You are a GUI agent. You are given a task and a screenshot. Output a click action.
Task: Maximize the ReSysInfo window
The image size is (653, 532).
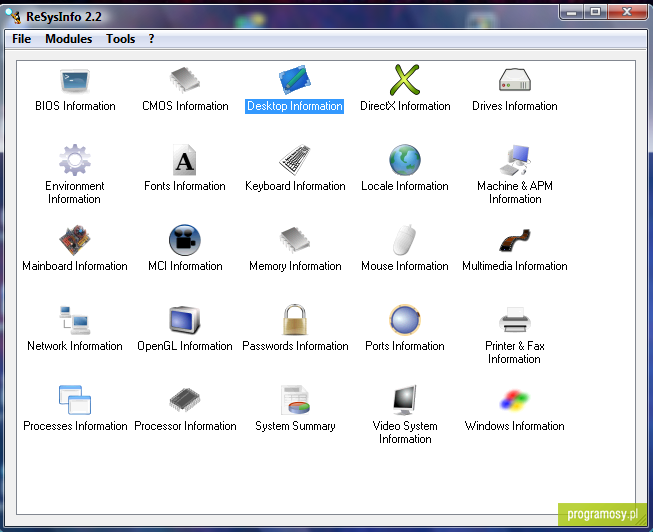pyautogui.click(x=595, y=12)
